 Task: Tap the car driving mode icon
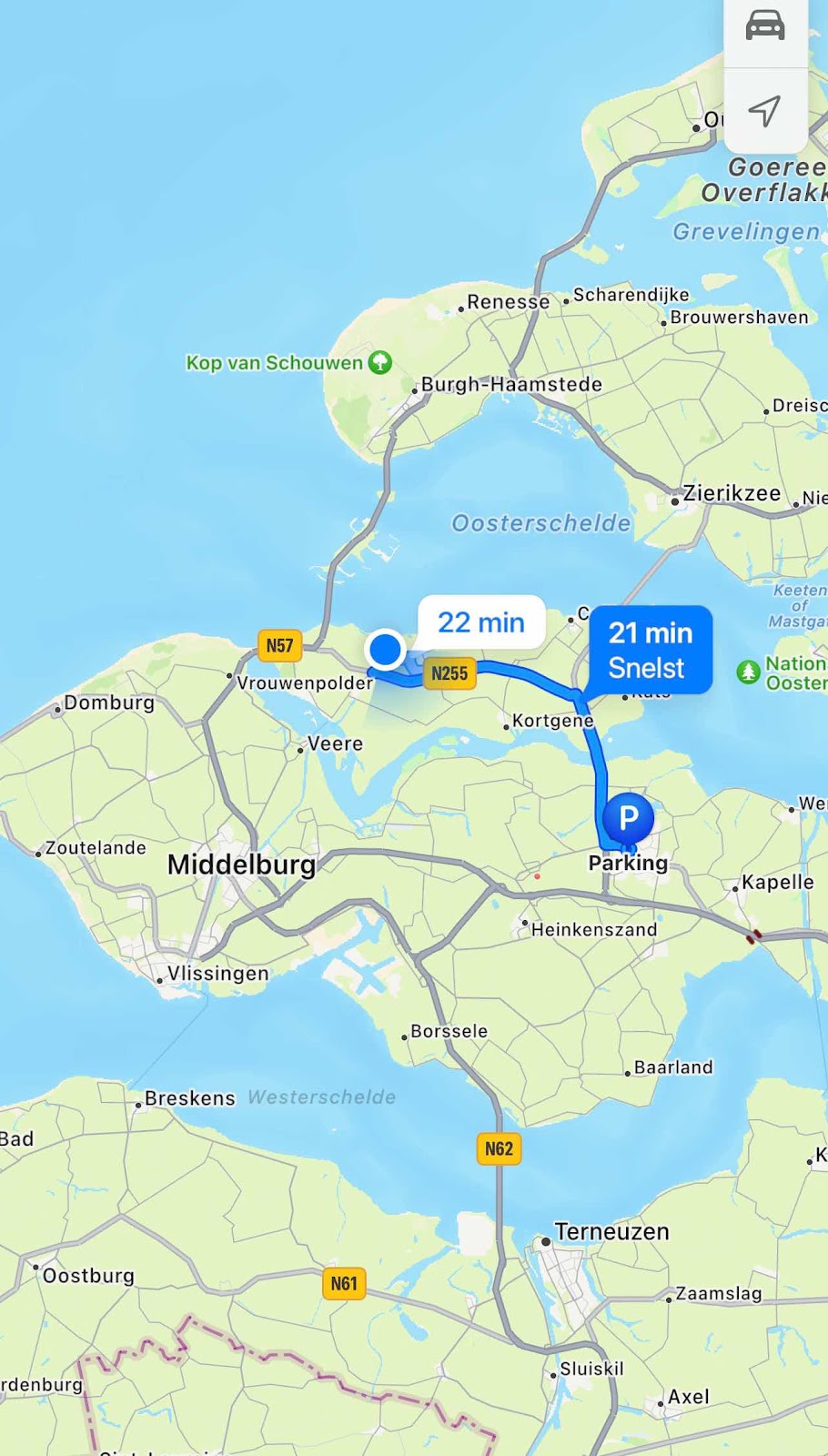(x=765, y=26)
